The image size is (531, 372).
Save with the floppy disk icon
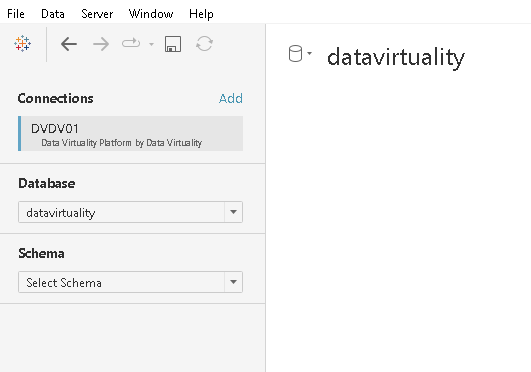173,44
